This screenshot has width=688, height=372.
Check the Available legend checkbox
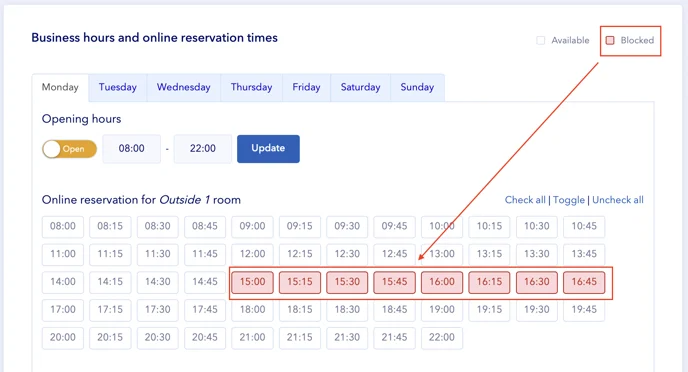point(541,40)
